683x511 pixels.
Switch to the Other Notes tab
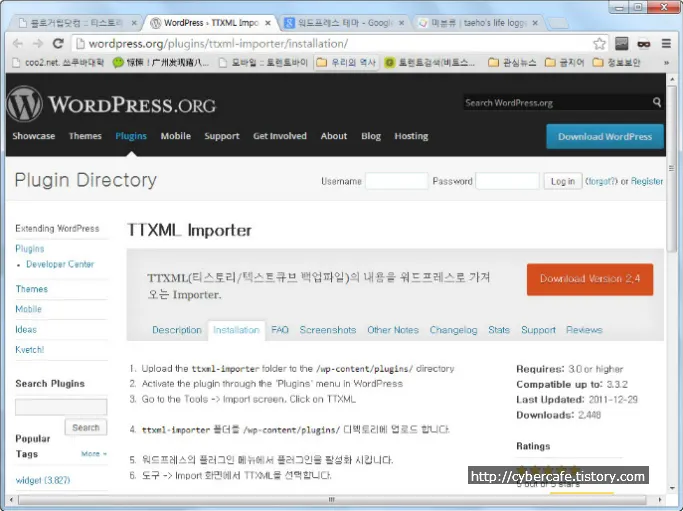(393, 330)
